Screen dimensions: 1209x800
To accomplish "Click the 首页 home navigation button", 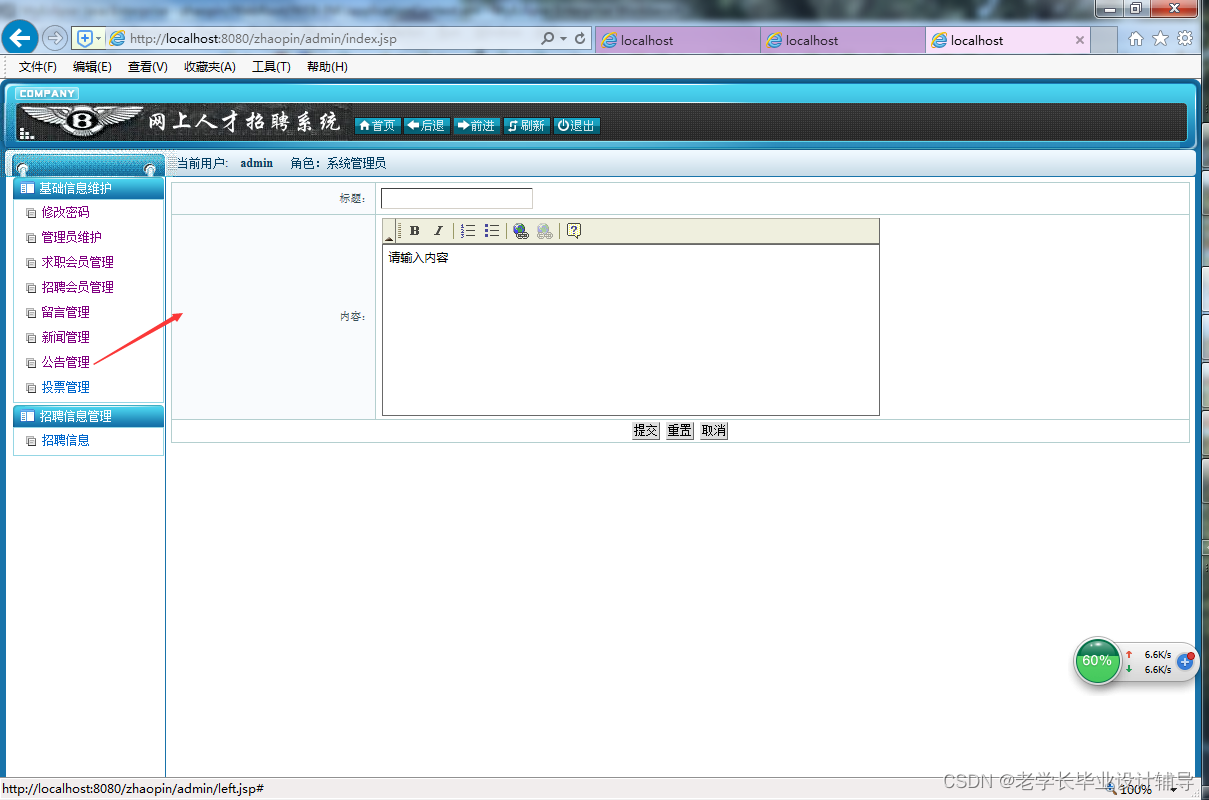I will (377, 125).
